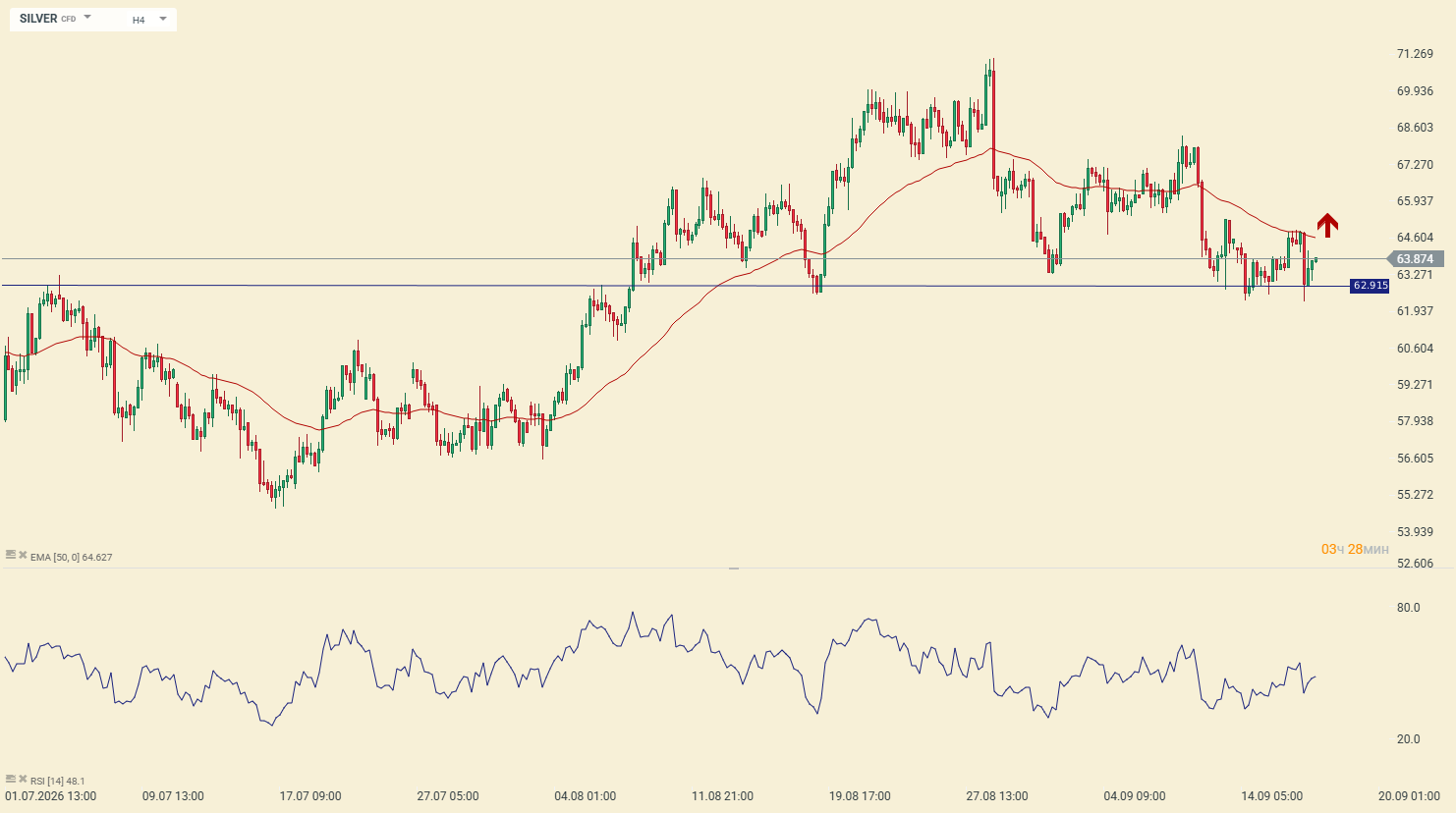Click the SILVER instrument name
The width and height of the screenshot is (1456, 813).
[x=38, y=19]
